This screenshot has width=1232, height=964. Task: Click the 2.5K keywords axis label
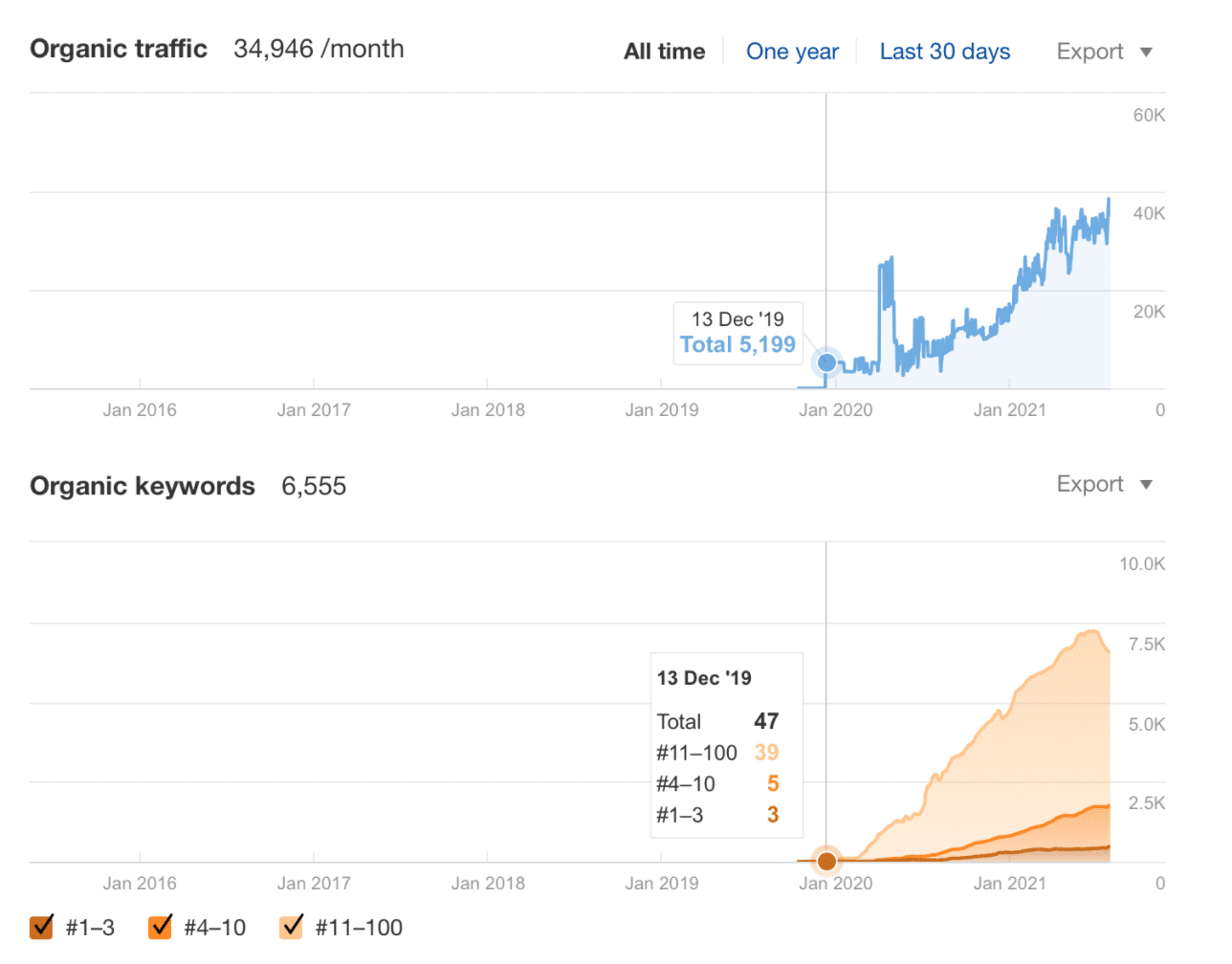1147,803
